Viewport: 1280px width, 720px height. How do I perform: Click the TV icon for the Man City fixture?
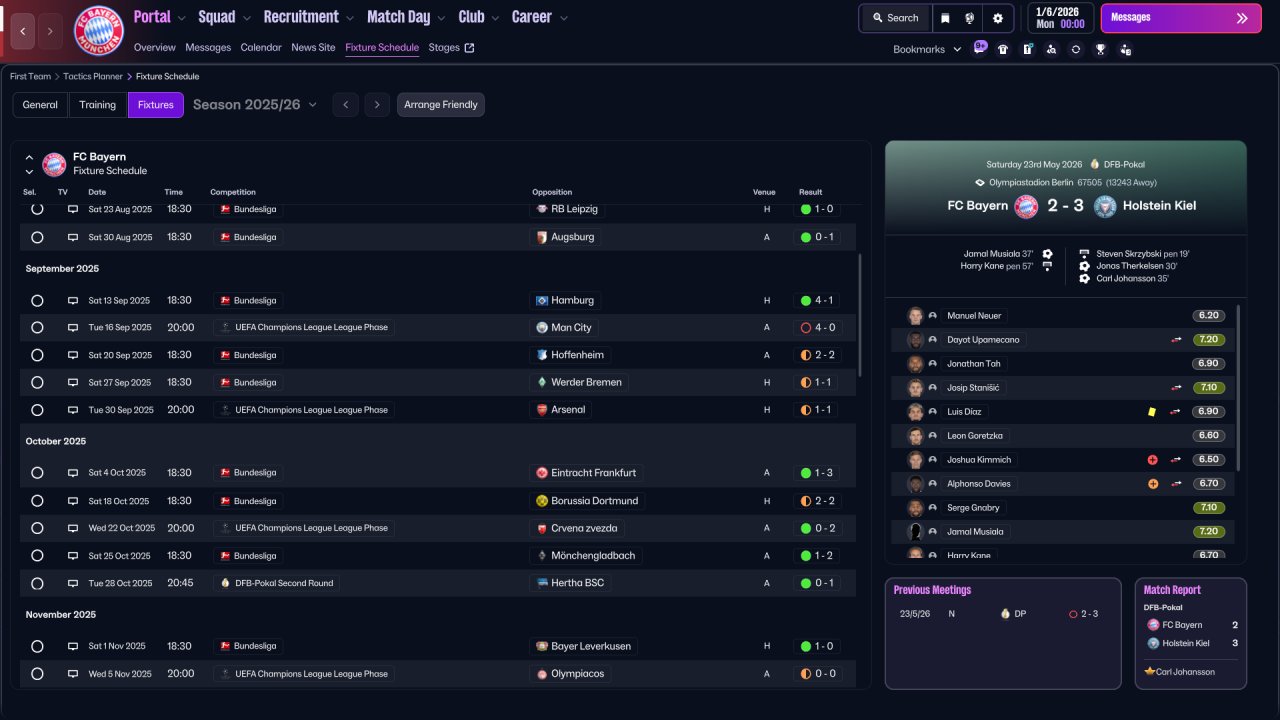pos(72,327)
